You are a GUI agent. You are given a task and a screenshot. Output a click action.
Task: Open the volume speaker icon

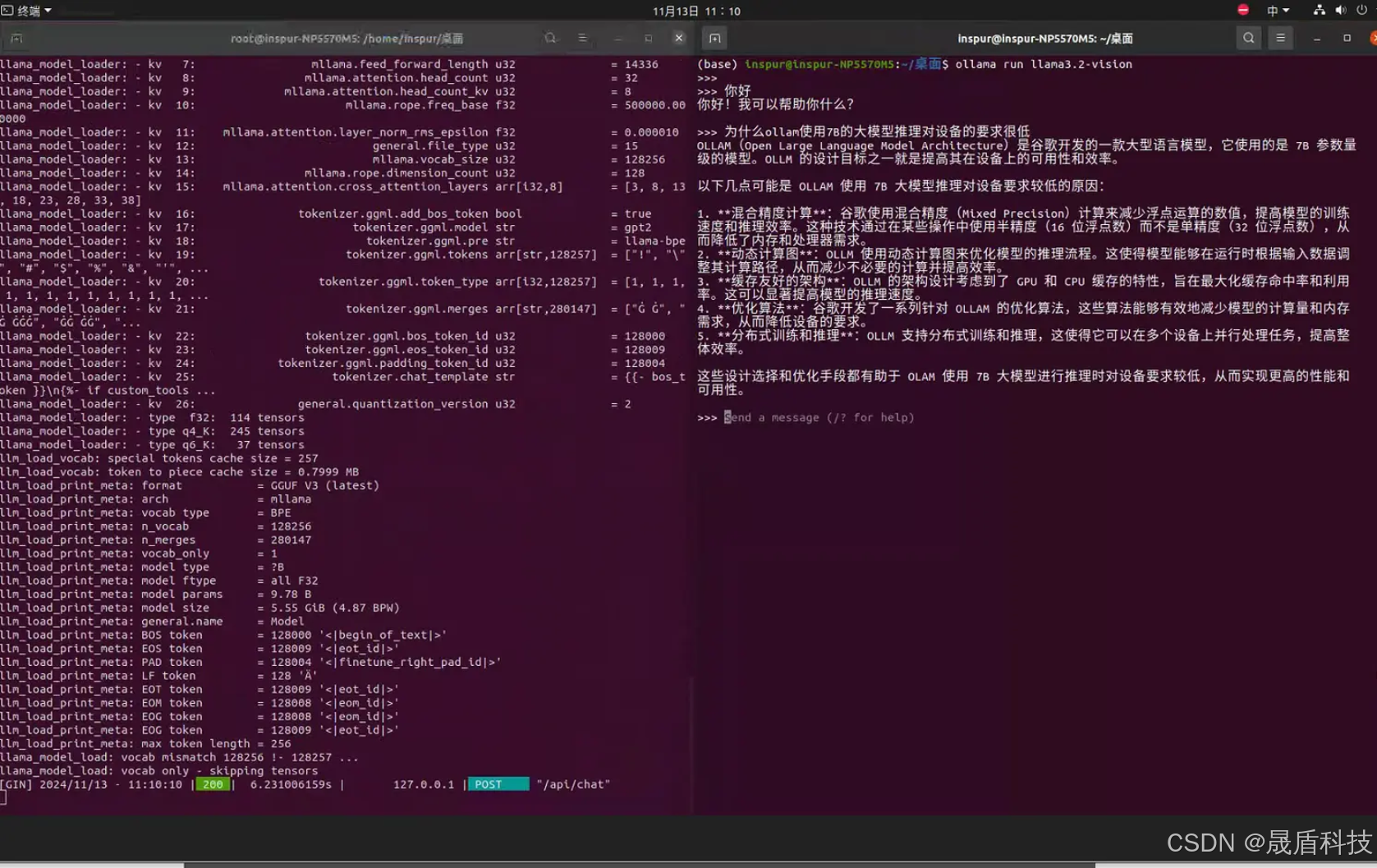[x=1340, y=10]
